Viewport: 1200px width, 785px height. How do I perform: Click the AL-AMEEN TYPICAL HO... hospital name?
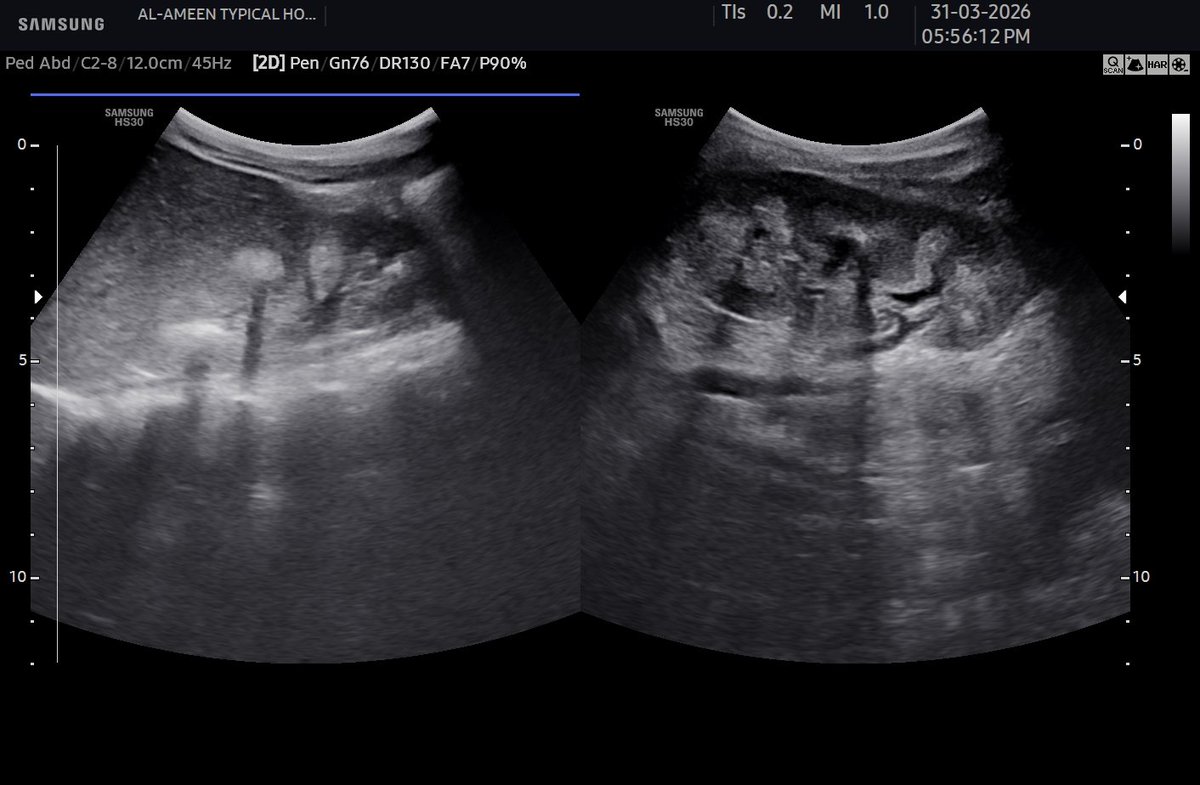click(227, 15)
